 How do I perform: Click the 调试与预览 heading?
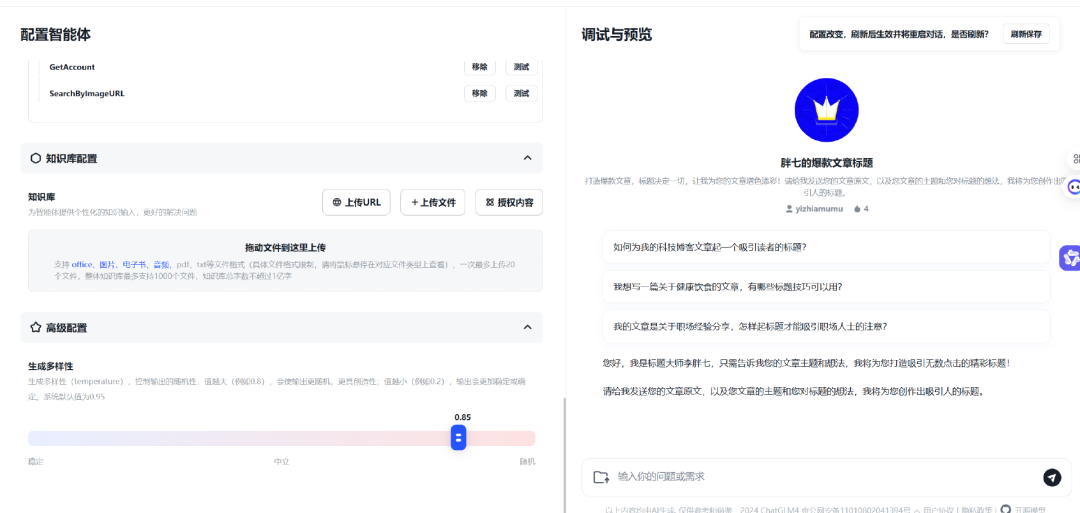click(616, 34)
